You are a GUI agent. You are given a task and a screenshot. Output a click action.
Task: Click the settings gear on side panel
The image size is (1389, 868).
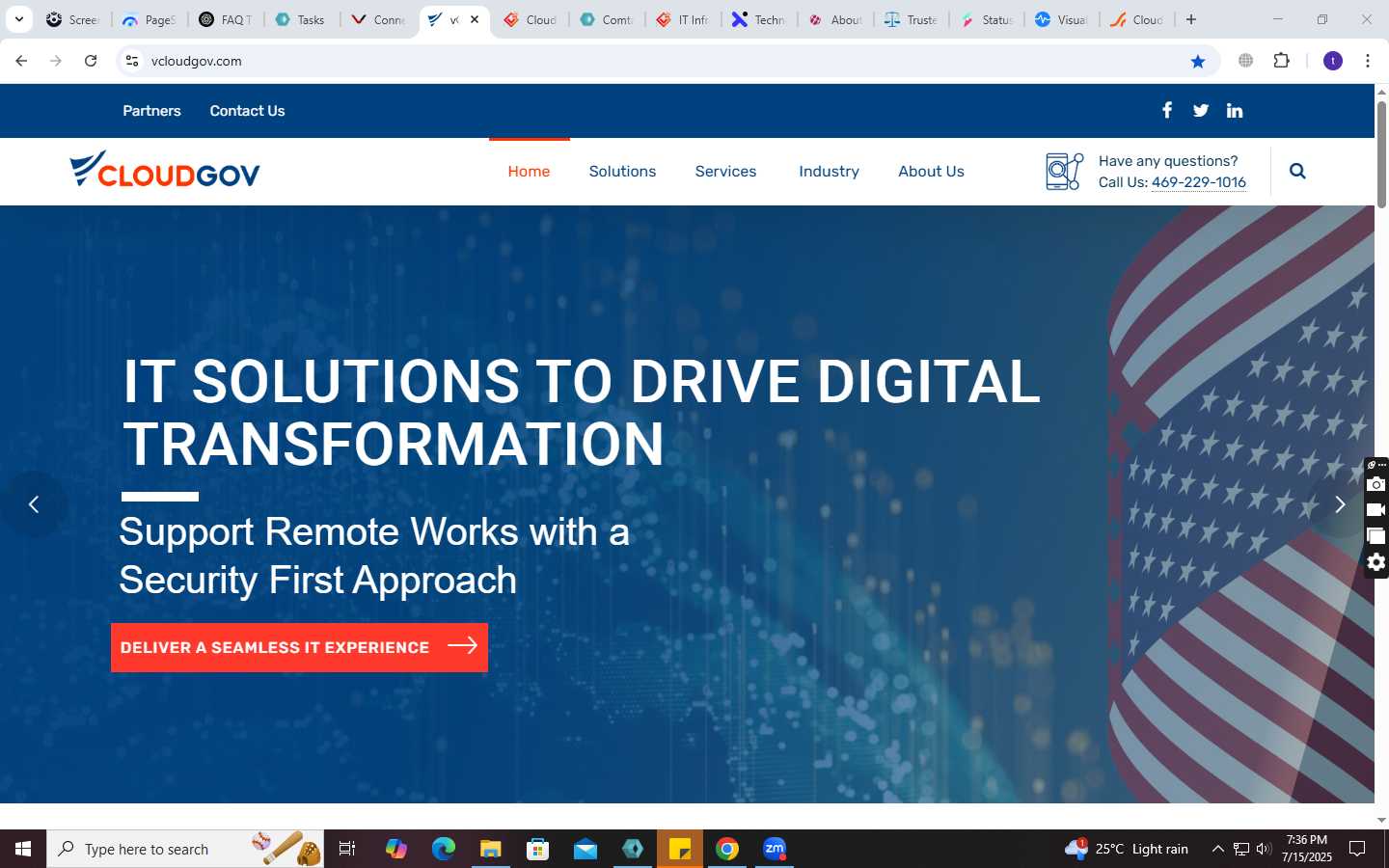1376,562
